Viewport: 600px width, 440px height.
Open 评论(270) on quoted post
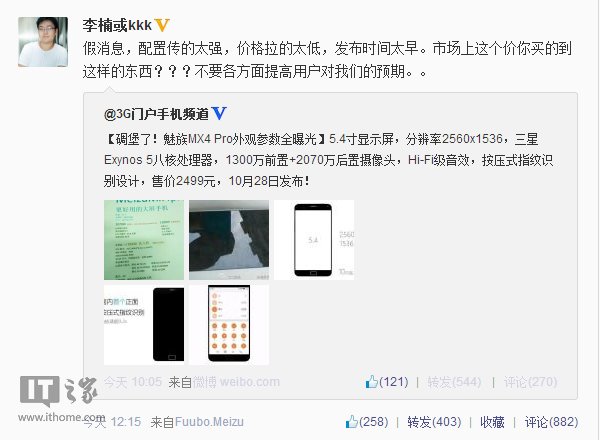point(530,382)
